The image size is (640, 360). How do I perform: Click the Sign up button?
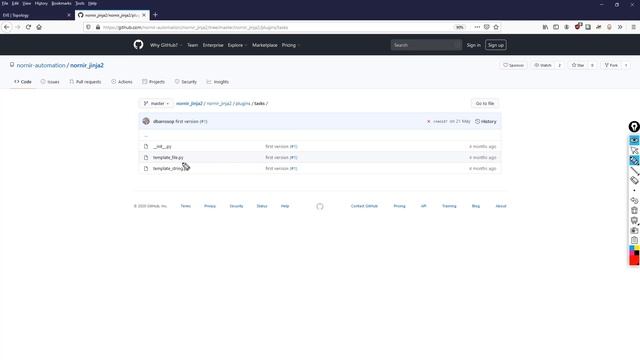(496, 45)
